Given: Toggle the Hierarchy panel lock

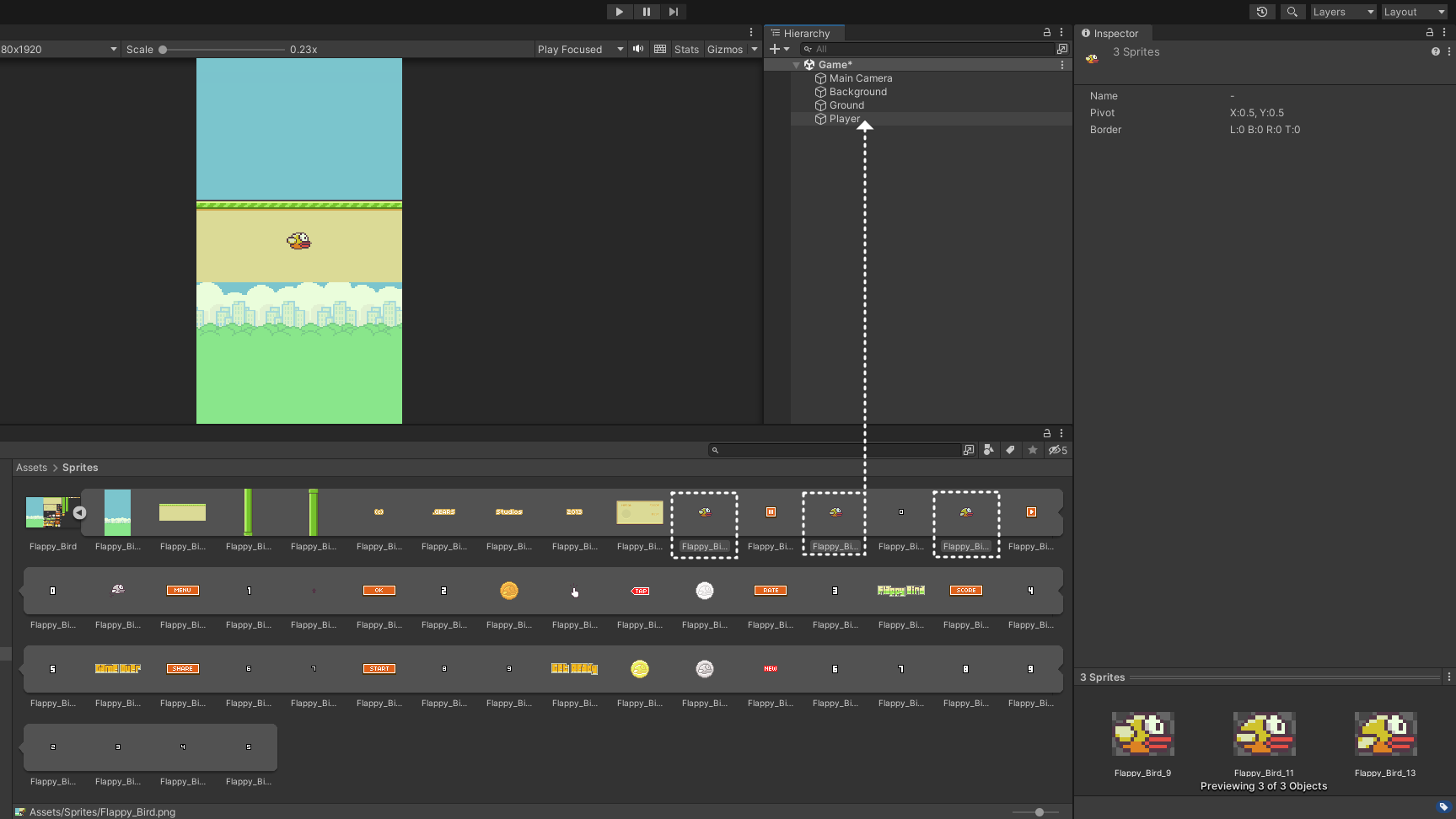Looking at the screenshot, I should tap(1047, 32).
